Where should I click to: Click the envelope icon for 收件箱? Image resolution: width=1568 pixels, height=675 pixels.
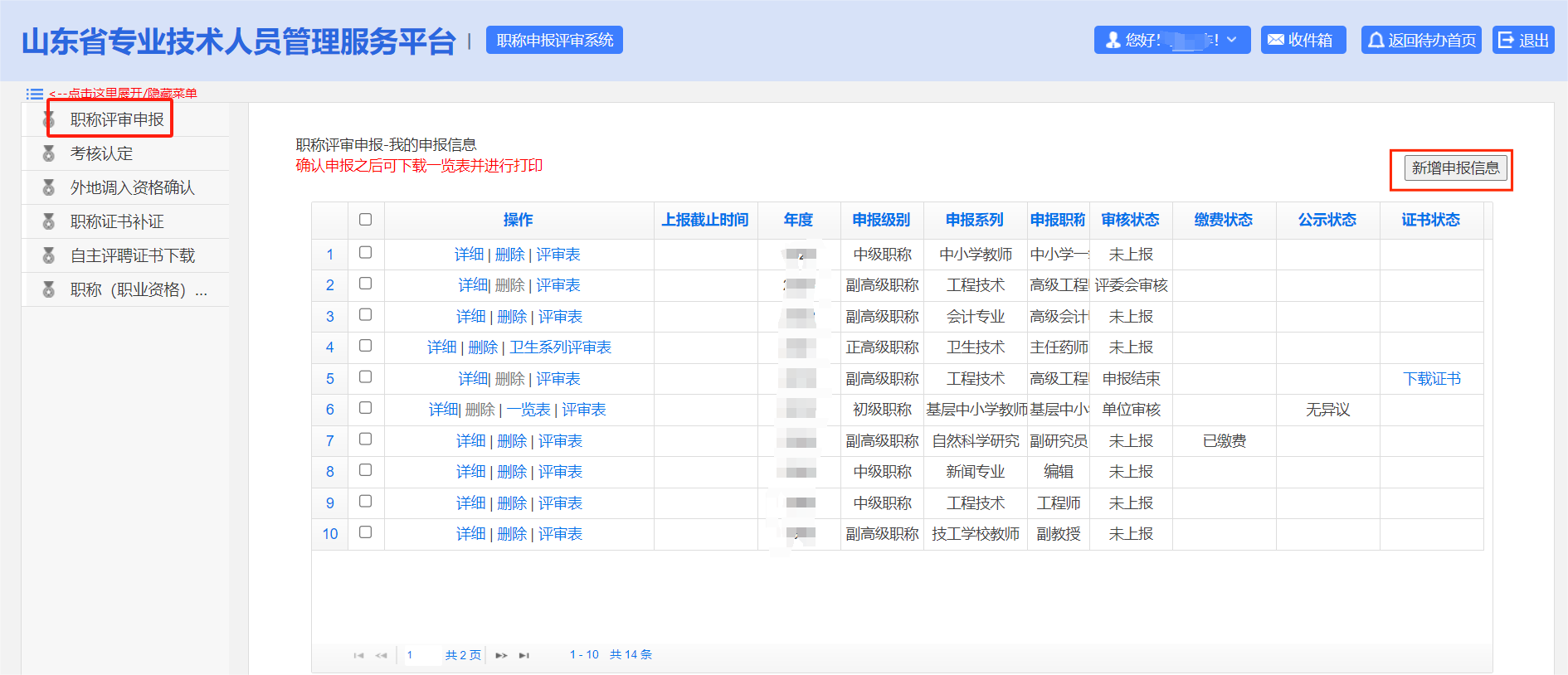pyautogui.click(x=1276, y=40)
